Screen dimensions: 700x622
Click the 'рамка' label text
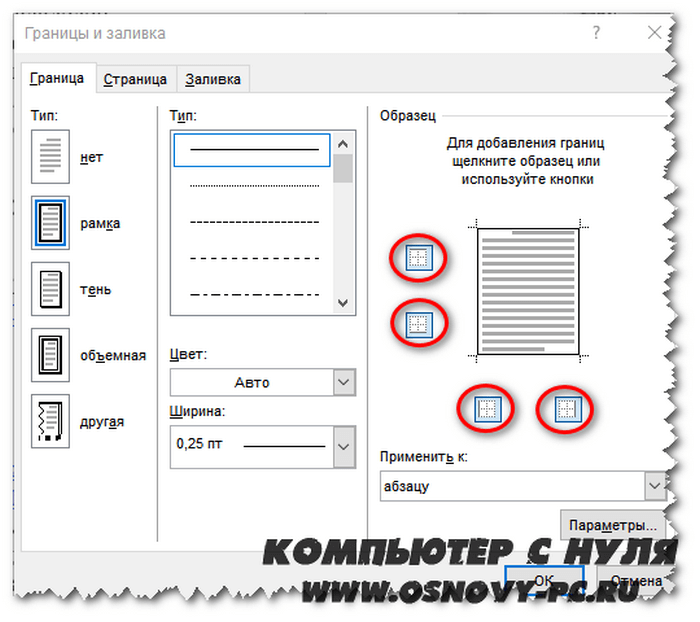pos(100,223)
